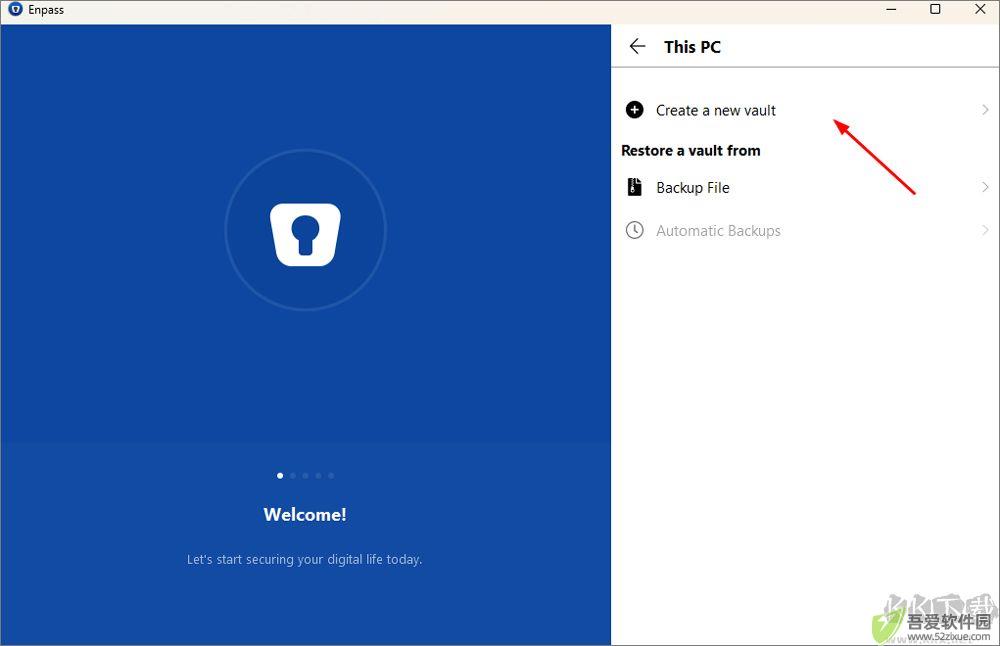
Task: Jump to the third slide dot
Action: tap(305, 476)
